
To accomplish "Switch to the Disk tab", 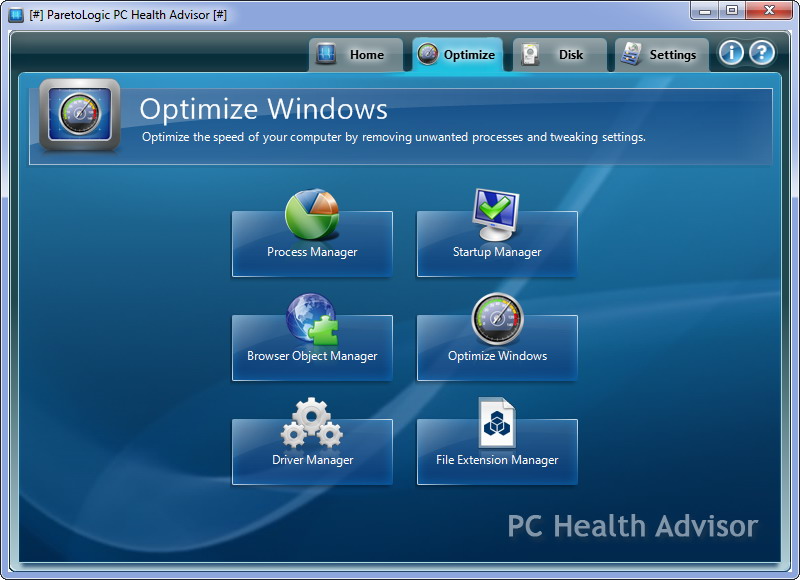I will coord(559,55).
